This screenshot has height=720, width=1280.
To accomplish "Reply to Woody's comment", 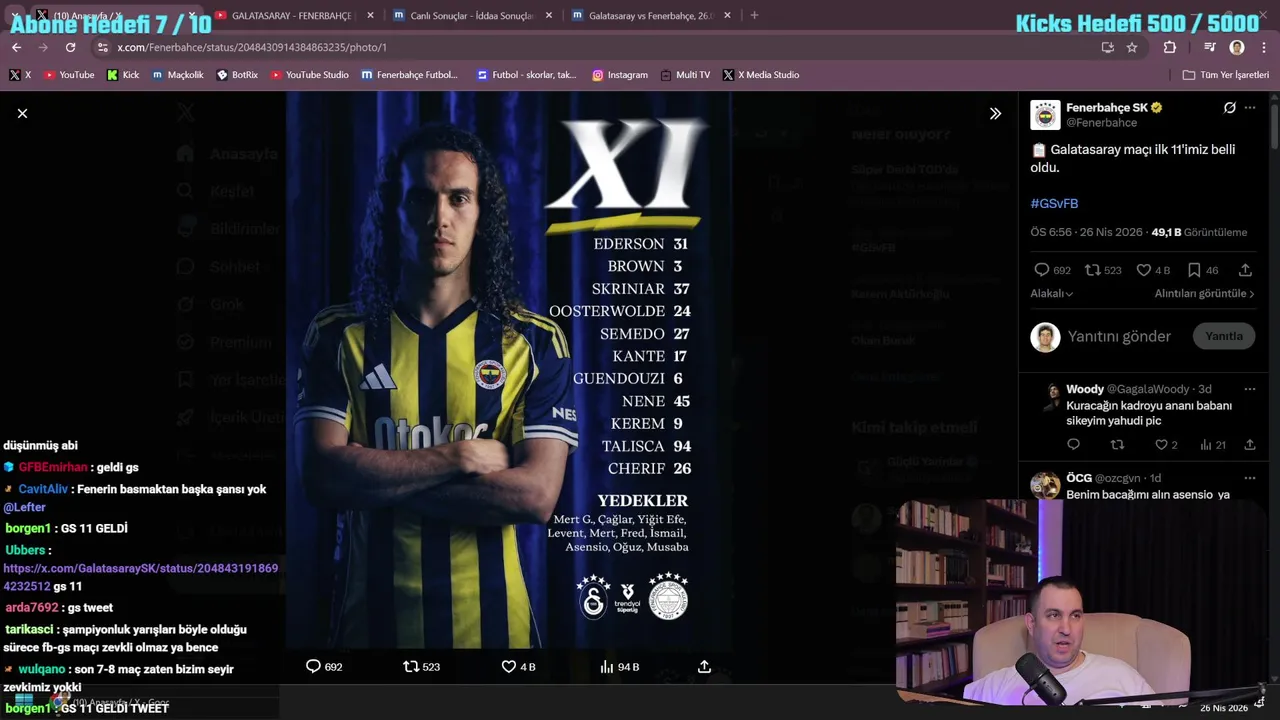I will click(x=1073, y=445).
